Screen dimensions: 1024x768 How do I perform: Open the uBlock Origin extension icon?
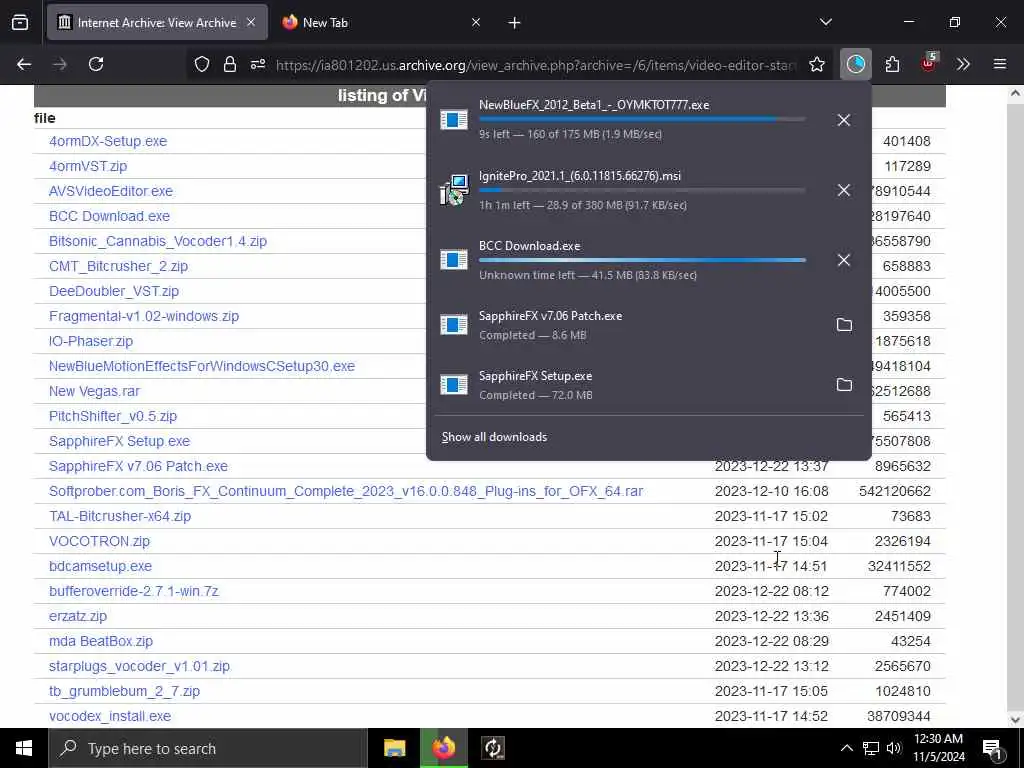click(929, 63)
